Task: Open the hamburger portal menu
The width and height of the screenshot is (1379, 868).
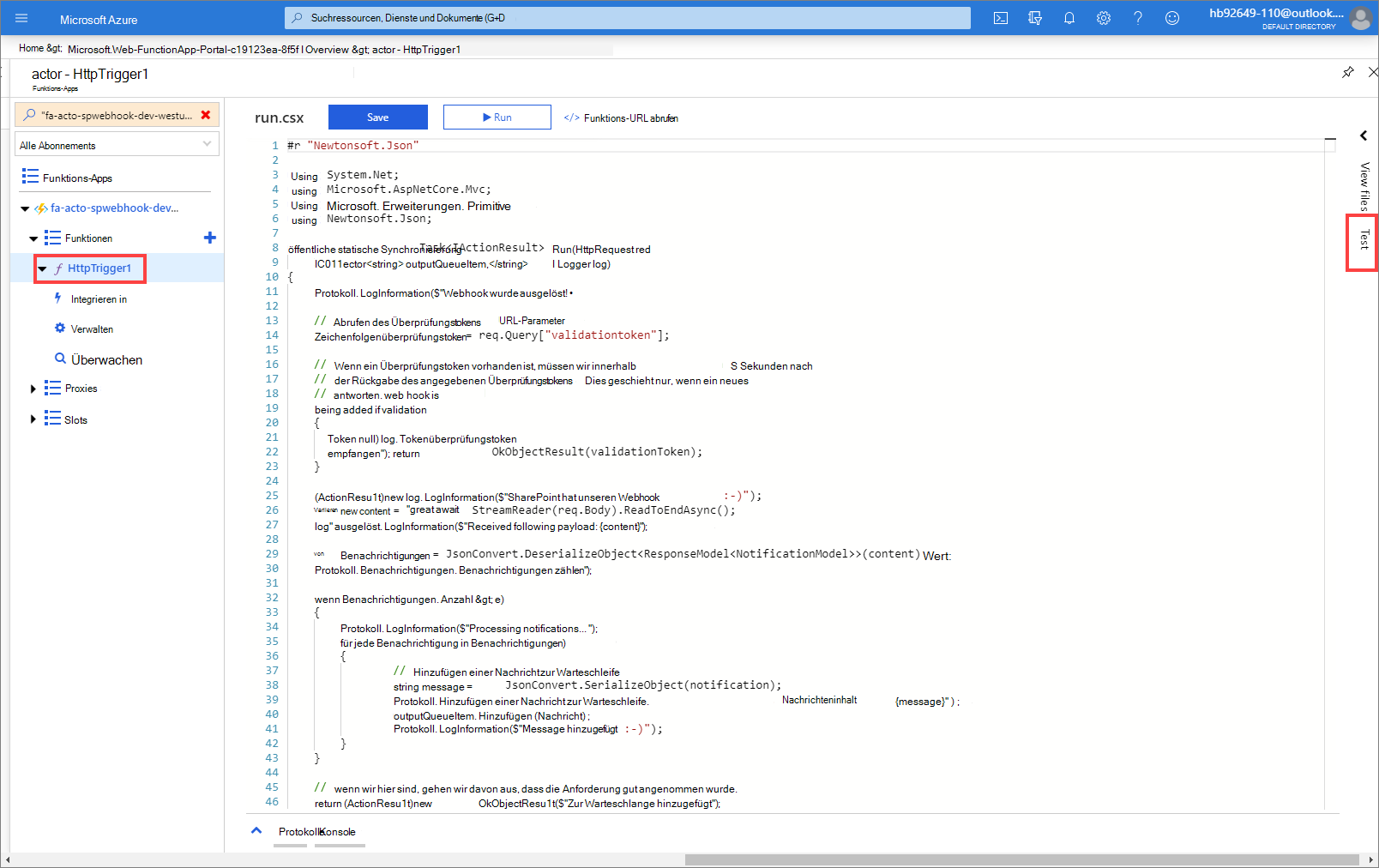Action: [x=21, y=17]
